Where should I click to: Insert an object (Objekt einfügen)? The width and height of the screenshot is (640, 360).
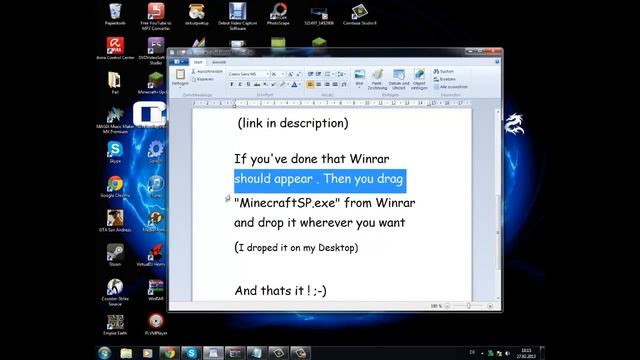pyautogui.click(x=419, y=79)
